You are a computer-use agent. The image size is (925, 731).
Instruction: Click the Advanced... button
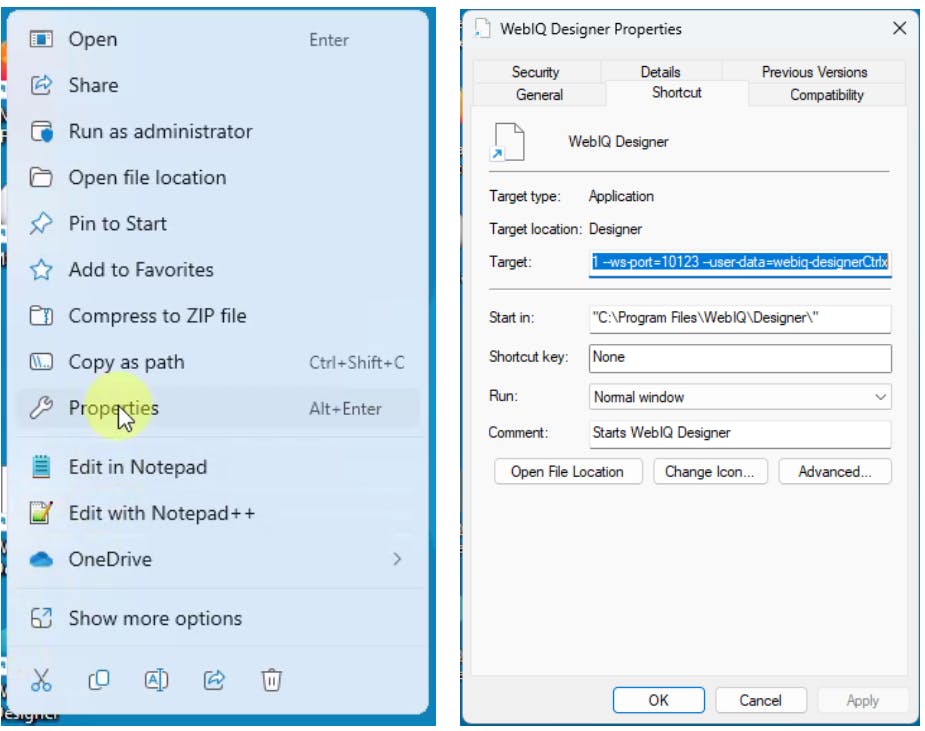[x=835, y=471]
